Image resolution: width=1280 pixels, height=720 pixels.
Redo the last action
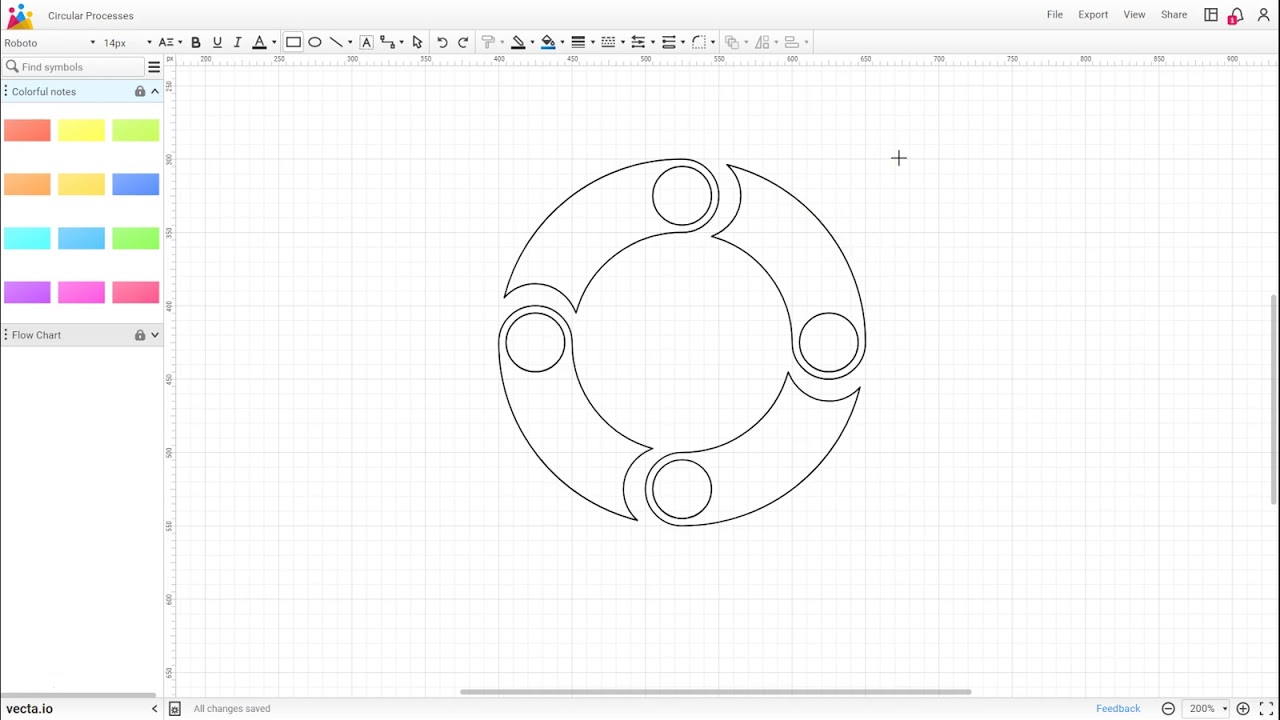pyautogui.click(x=463, y=42)
